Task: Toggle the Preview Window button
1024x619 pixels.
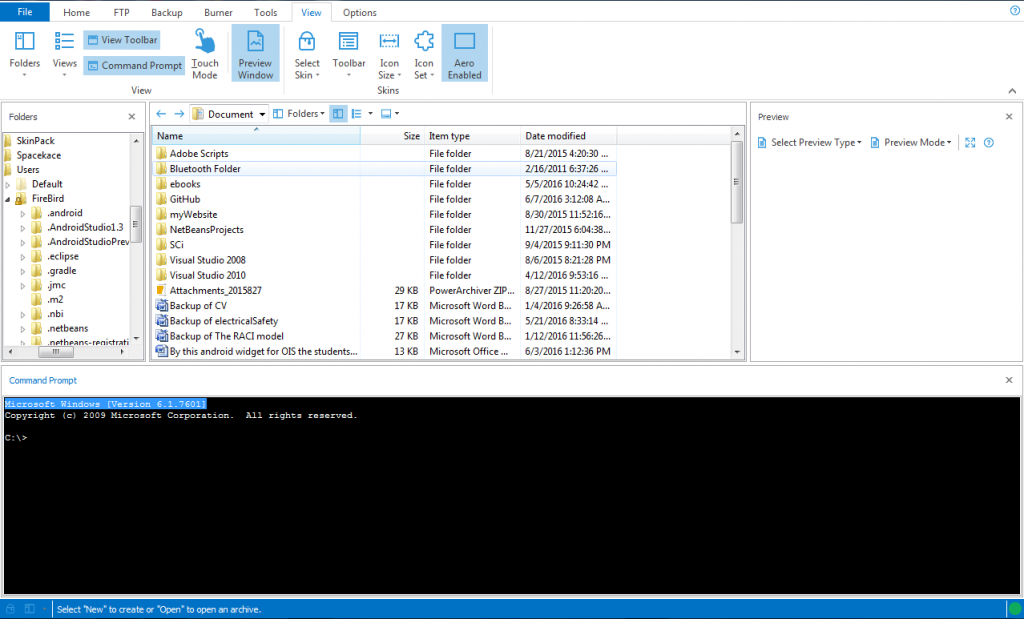Action: click(x=255, y=53)
